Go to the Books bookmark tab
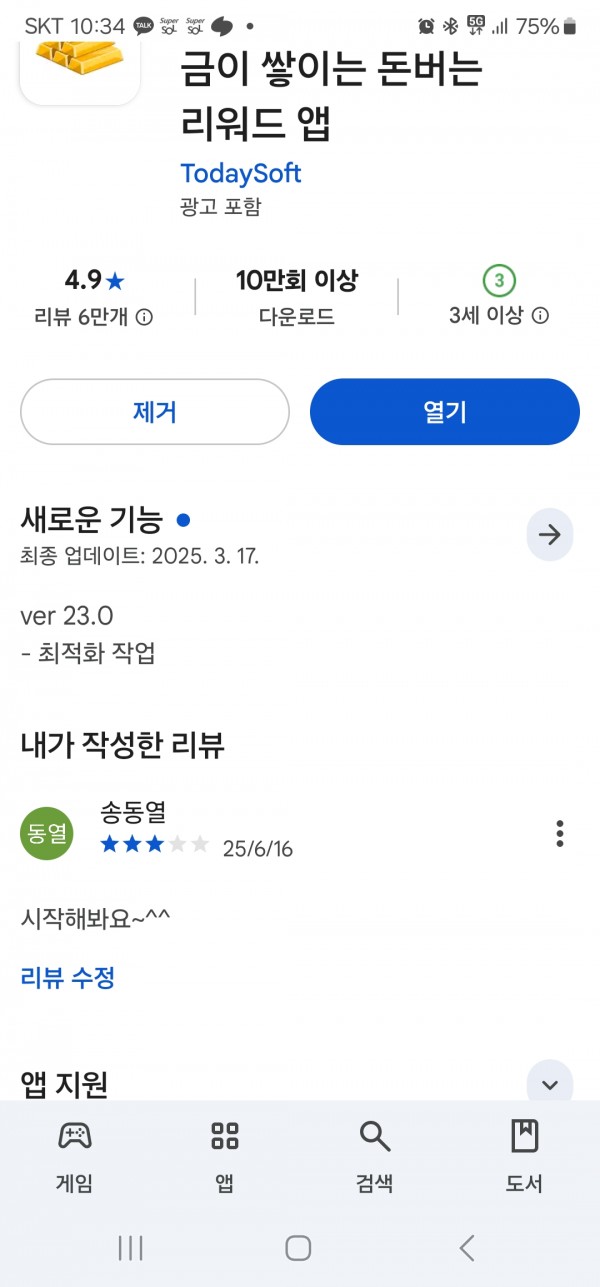 [x=524, y=1135]
